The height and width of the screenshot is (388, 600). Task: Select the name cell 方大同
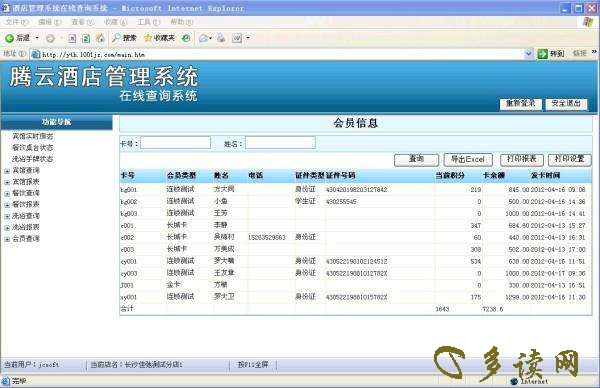[224, 189]
